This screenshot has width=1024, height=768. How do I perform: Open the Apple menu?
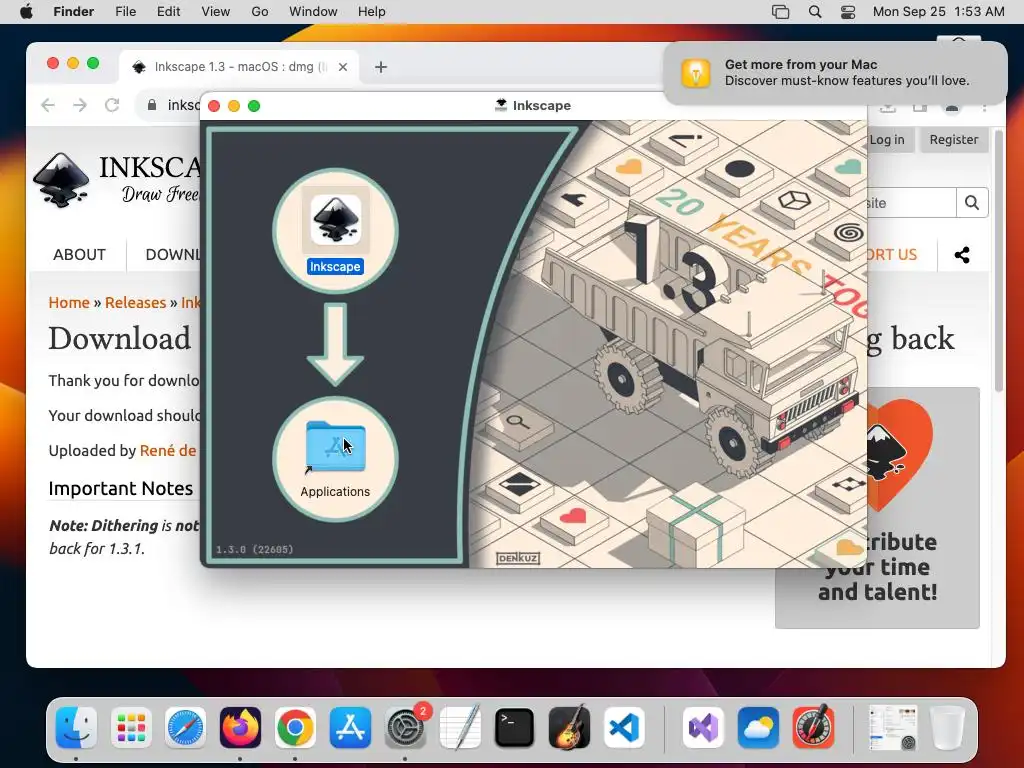coord(26,11)
